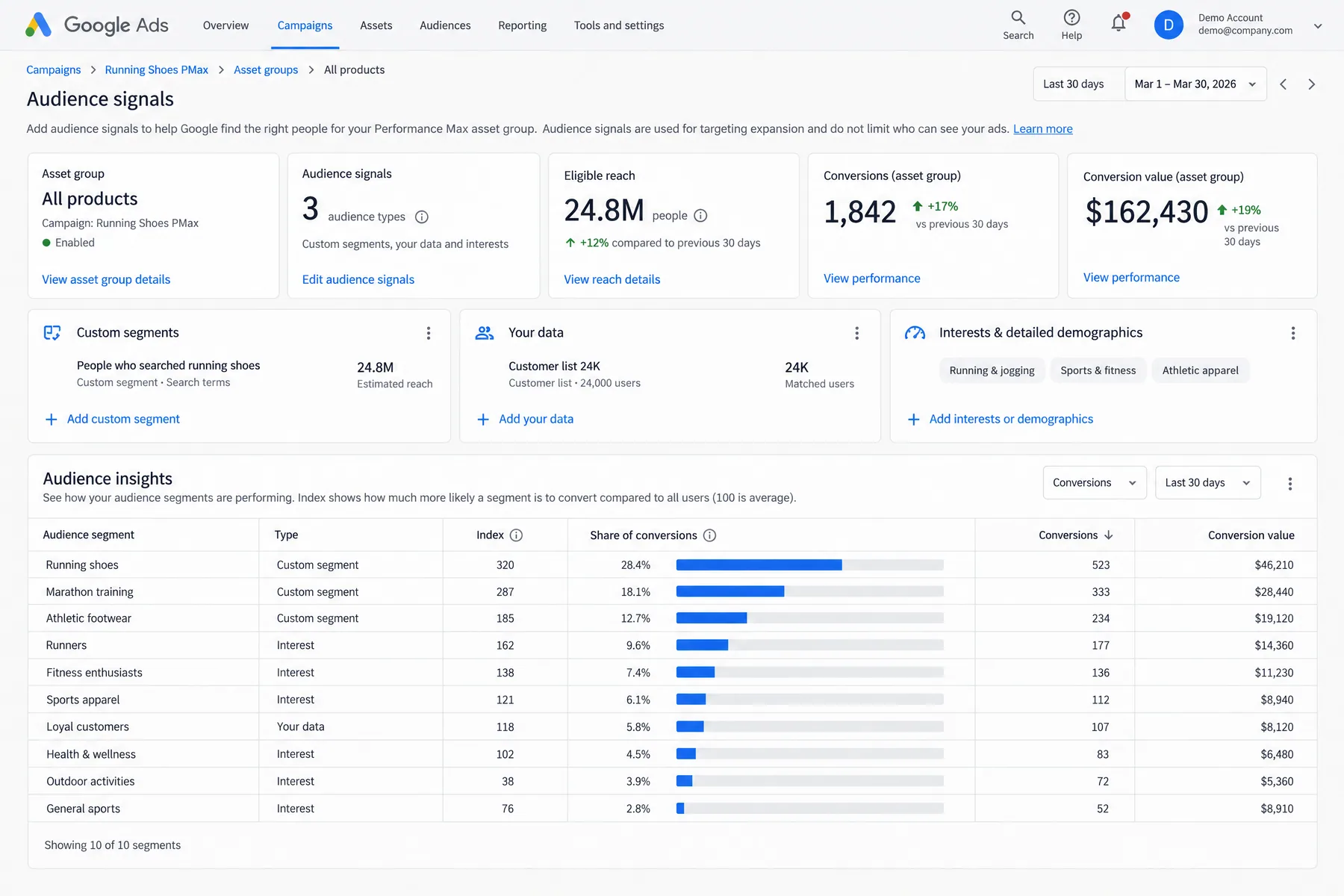The height and width of the screenshot is (896, 1344).
Task: Open View asset group details
Action: coord(106,279)
